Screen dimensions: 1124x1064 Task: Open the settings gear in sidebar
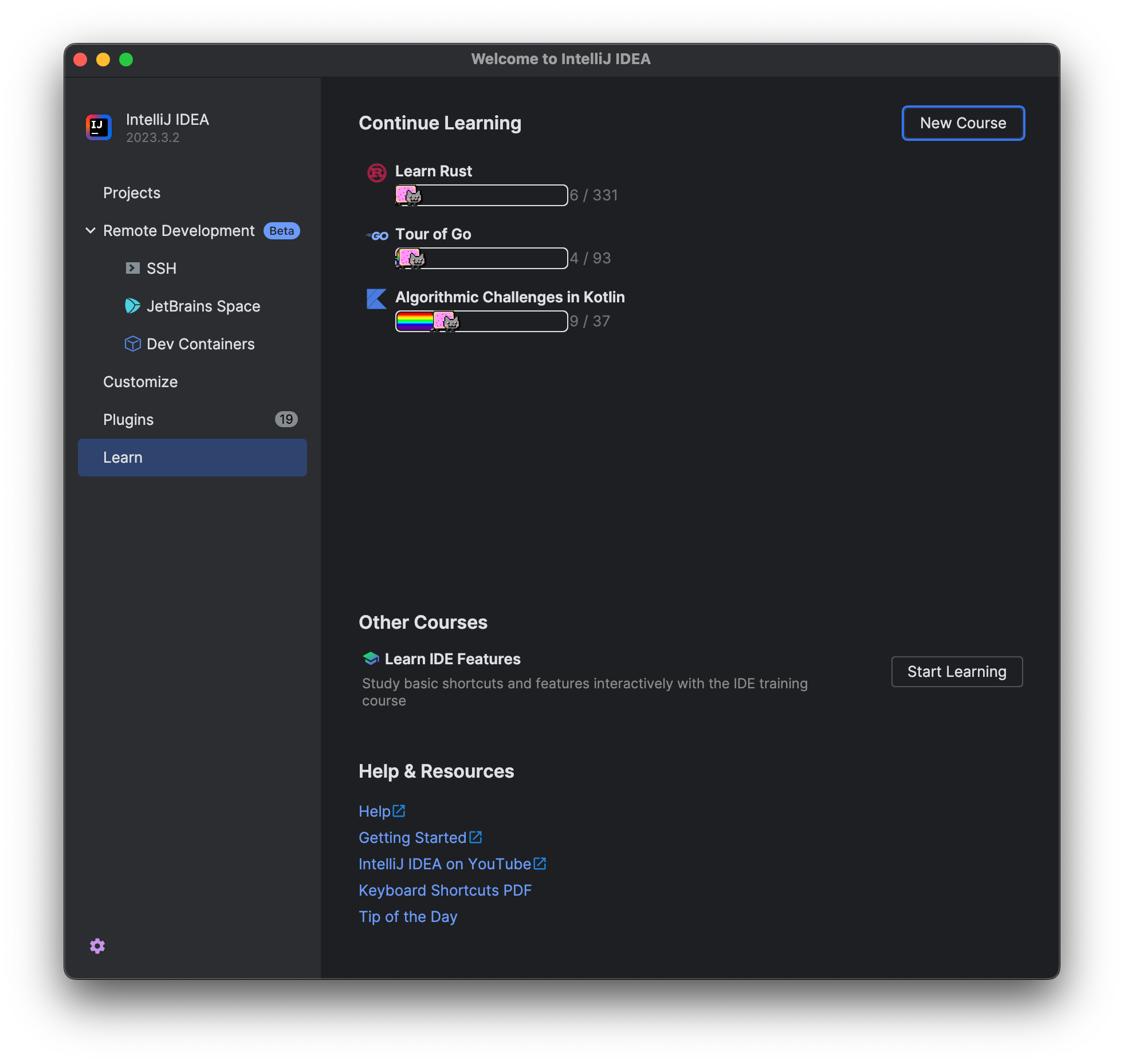[x=97, y=946]
